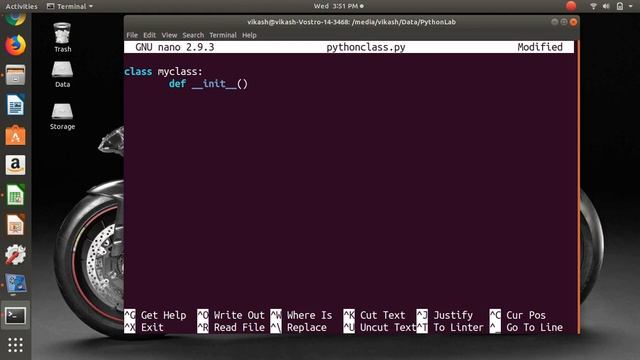Open the battery status indicator

tap(620, 6)
